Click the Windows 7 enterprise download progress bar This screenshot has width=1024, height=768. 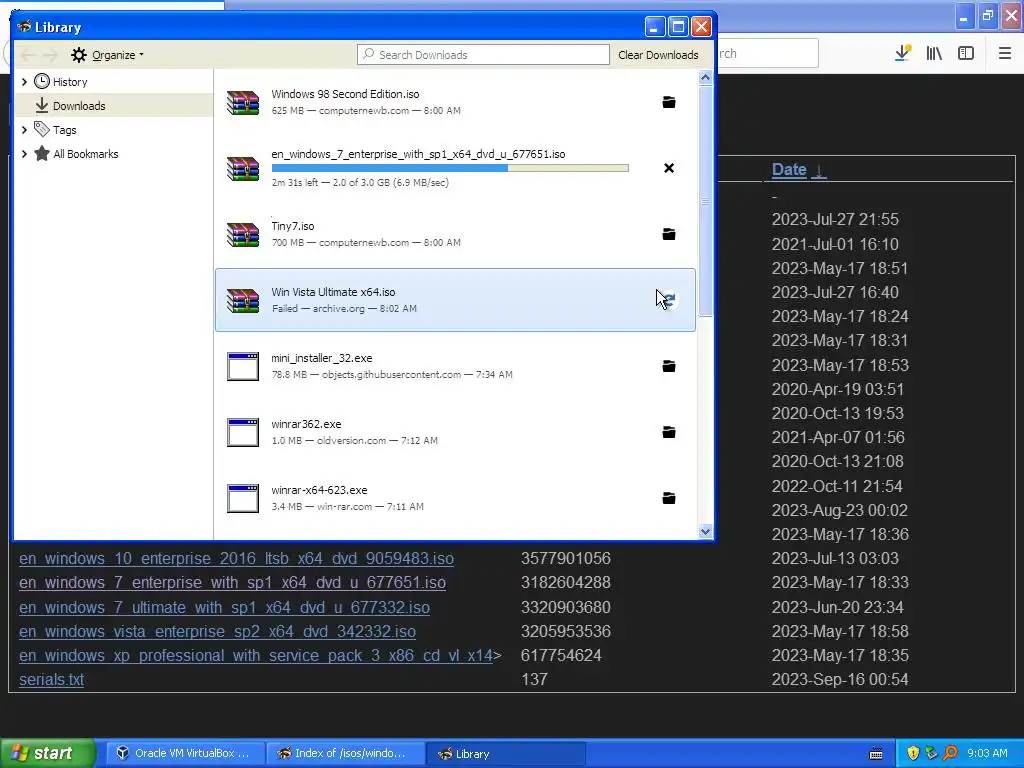pos(450,168)
